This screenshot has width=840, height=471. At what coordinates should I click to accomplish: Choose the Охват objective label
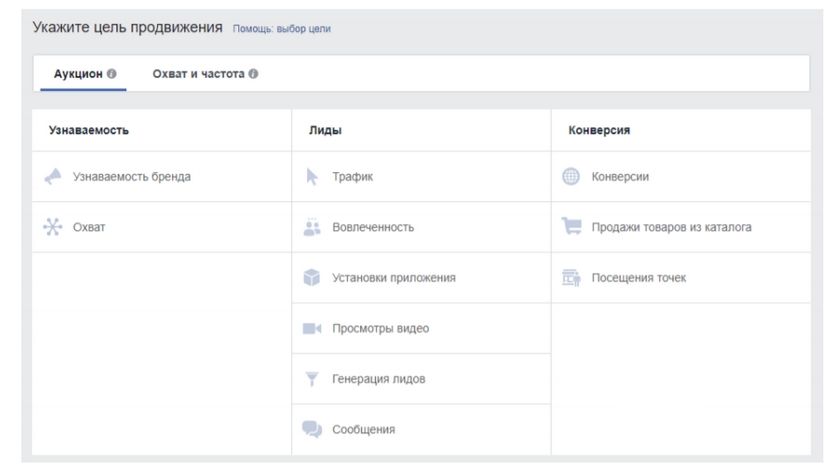[89, 227]
